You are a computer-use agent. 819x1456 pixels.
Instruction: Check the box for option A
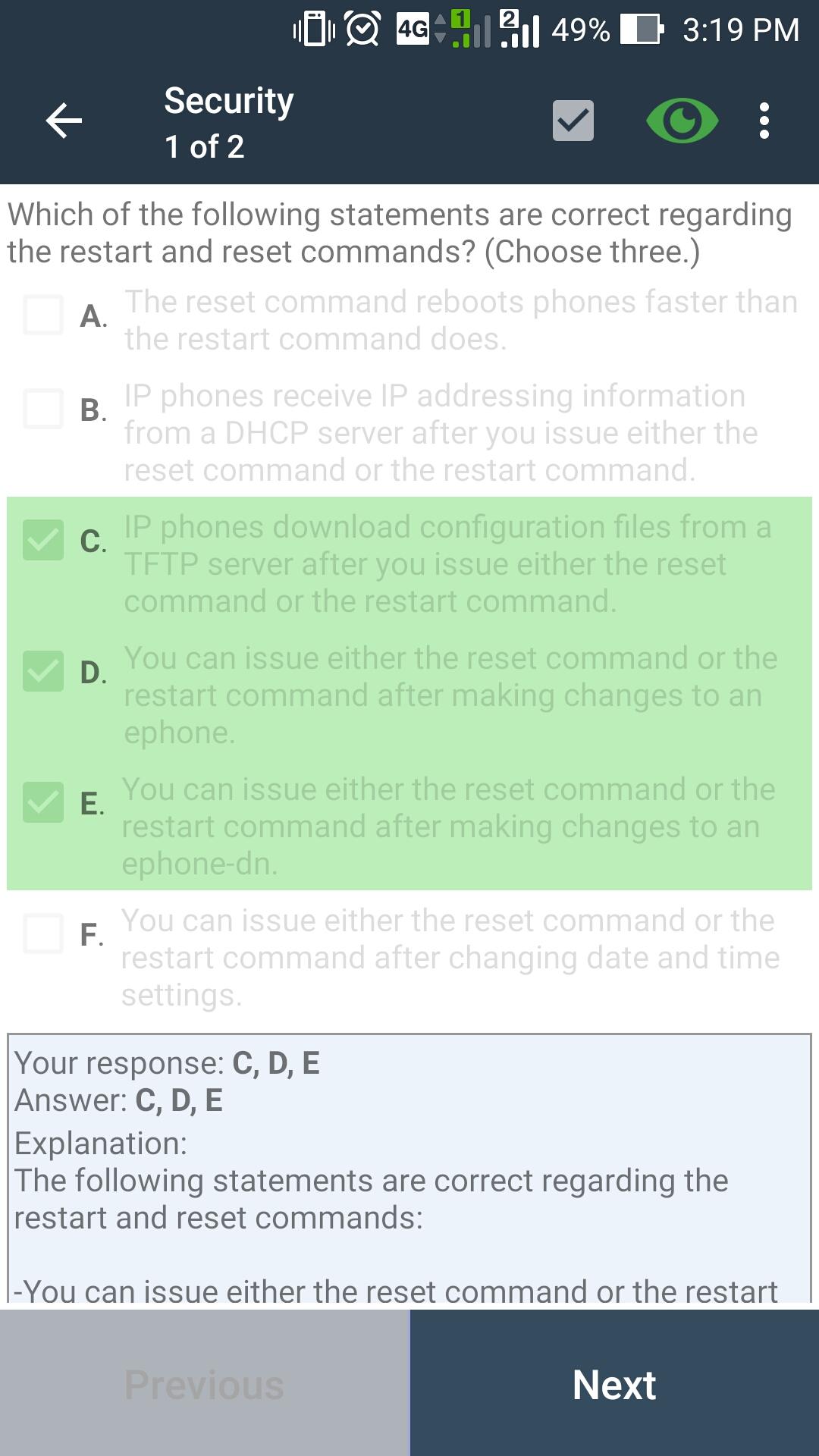[43, 315]
